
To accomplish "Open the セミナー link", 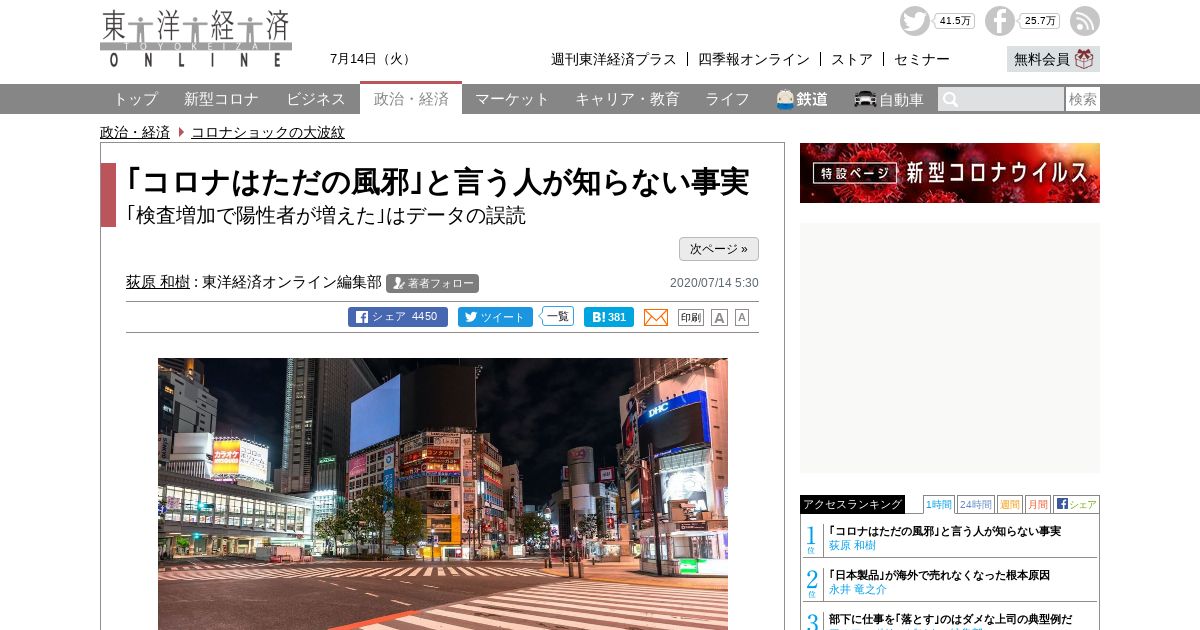I will pyautogui.click(x=922, y=59).
